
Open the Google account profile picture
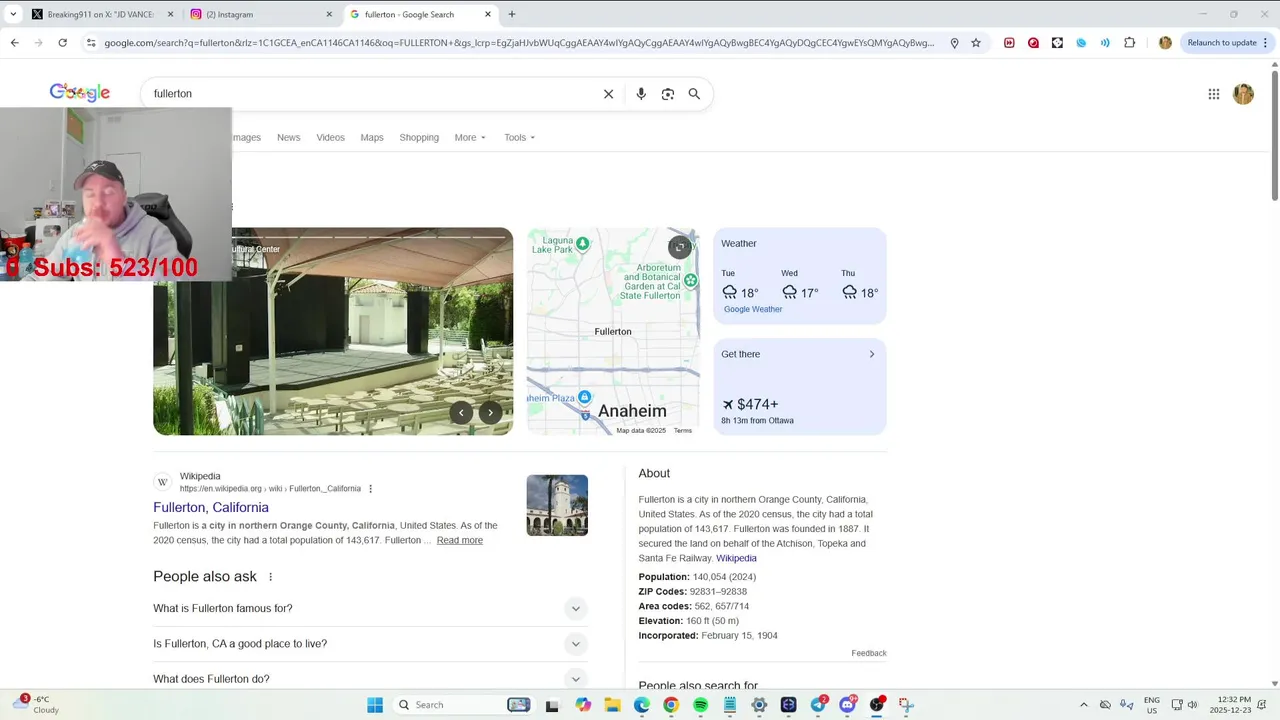pos(1243,94)
